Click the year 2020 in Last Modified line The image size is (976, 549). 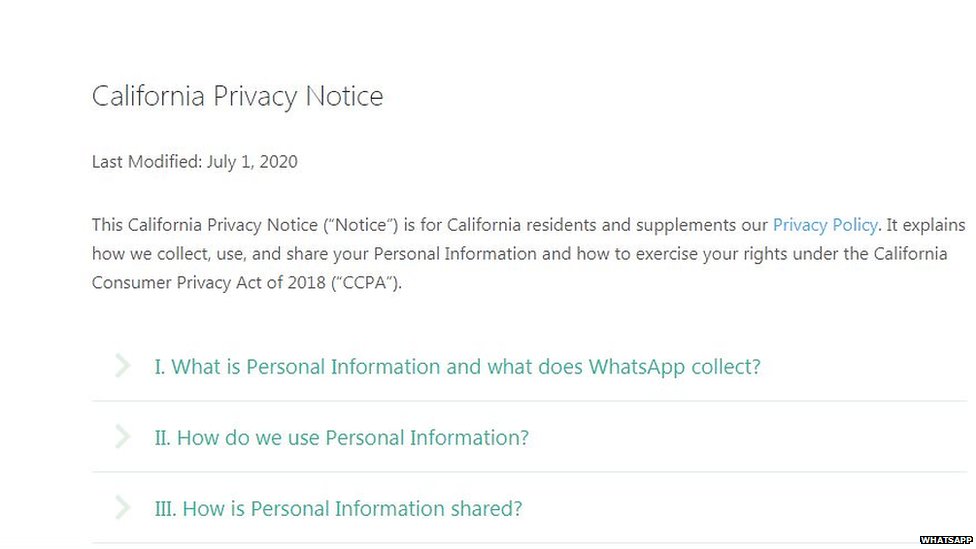[278, 161]
